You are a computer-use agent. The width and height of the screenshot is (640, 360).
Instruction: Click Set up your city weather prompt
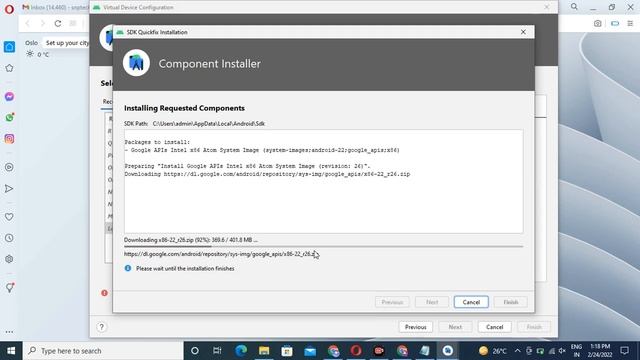coord(67,43)
